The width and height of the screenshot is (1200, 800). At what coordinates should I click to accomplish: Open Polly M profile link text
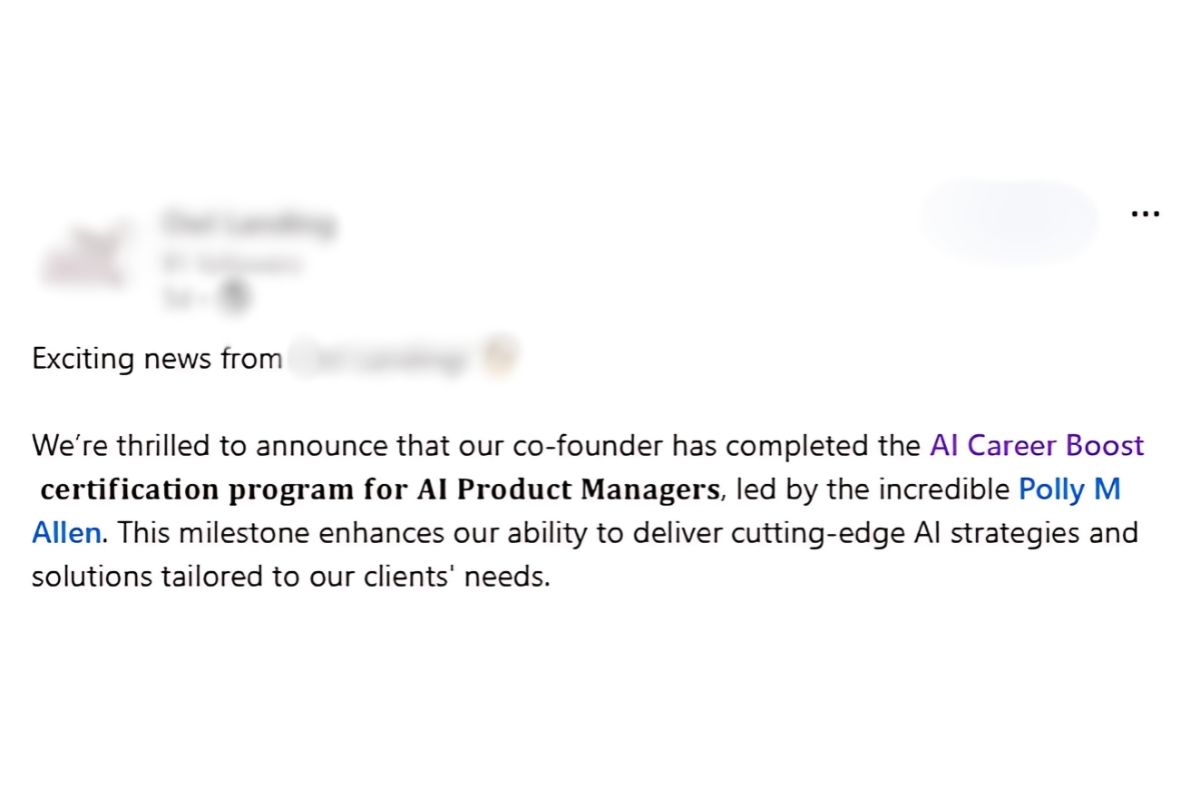1069,489
